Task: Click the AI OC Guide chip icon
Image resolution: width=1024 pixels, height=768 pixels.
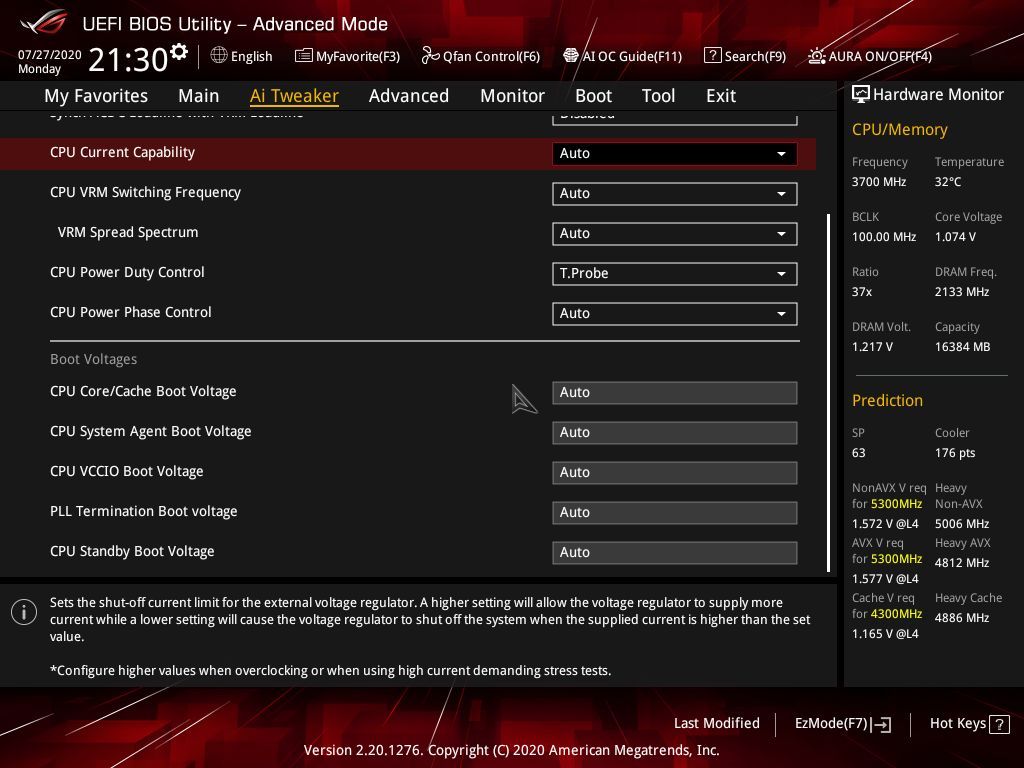Action: [571, 56]
